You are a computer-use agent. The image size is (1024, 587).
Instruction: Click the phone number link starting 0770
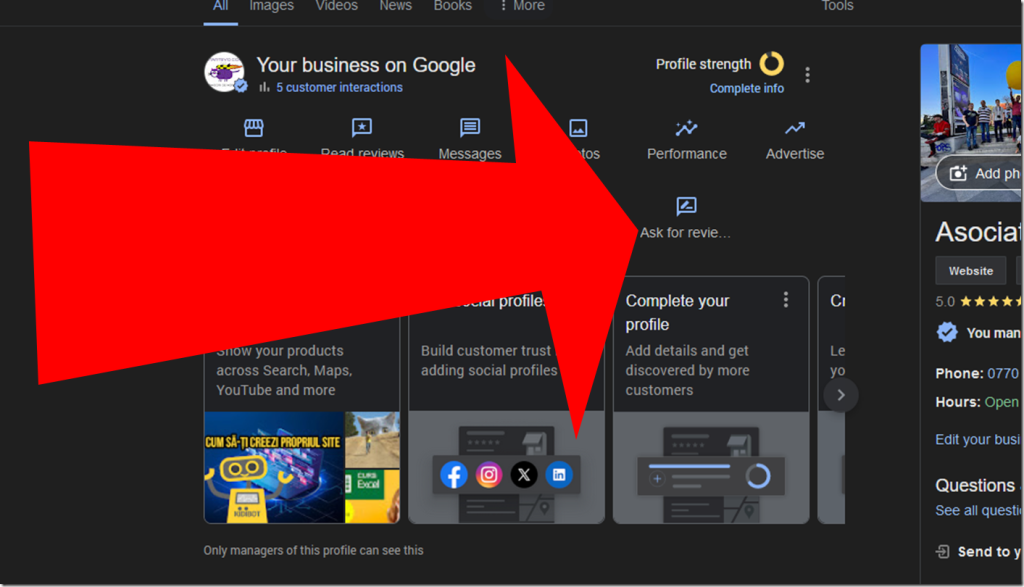1003,373
